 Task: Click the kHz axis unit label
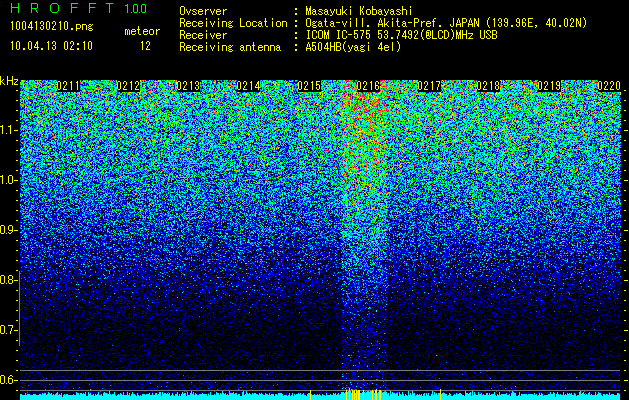pyautogui.click(x=9, y=81)
